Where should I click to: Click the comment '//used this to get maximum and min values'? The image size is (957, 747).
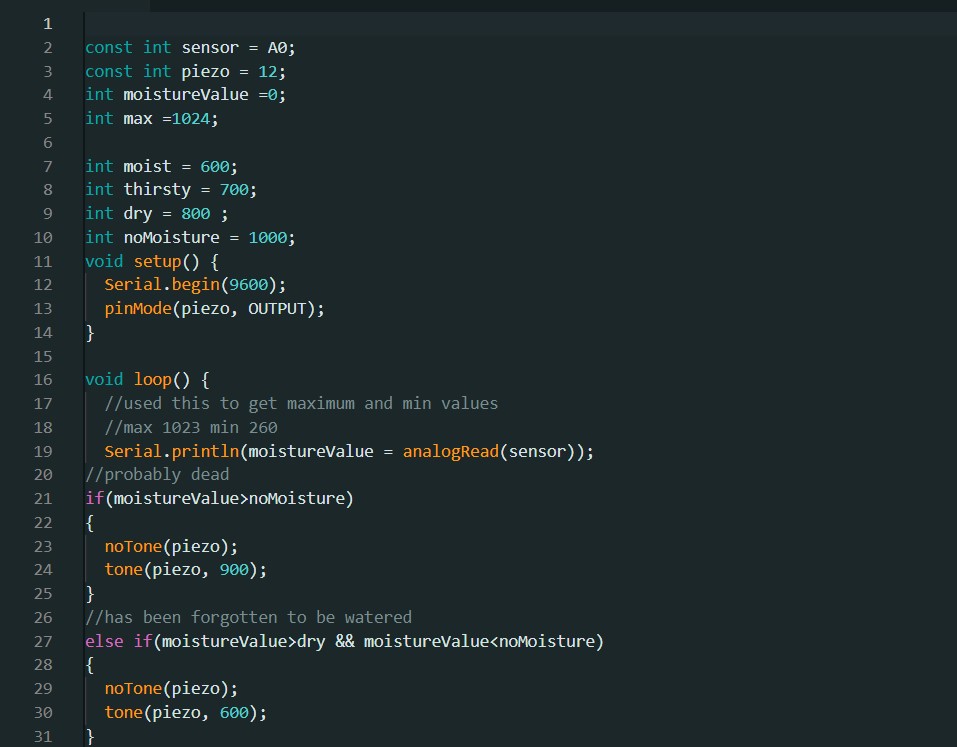pyautogui.click(x=301, y=403)
